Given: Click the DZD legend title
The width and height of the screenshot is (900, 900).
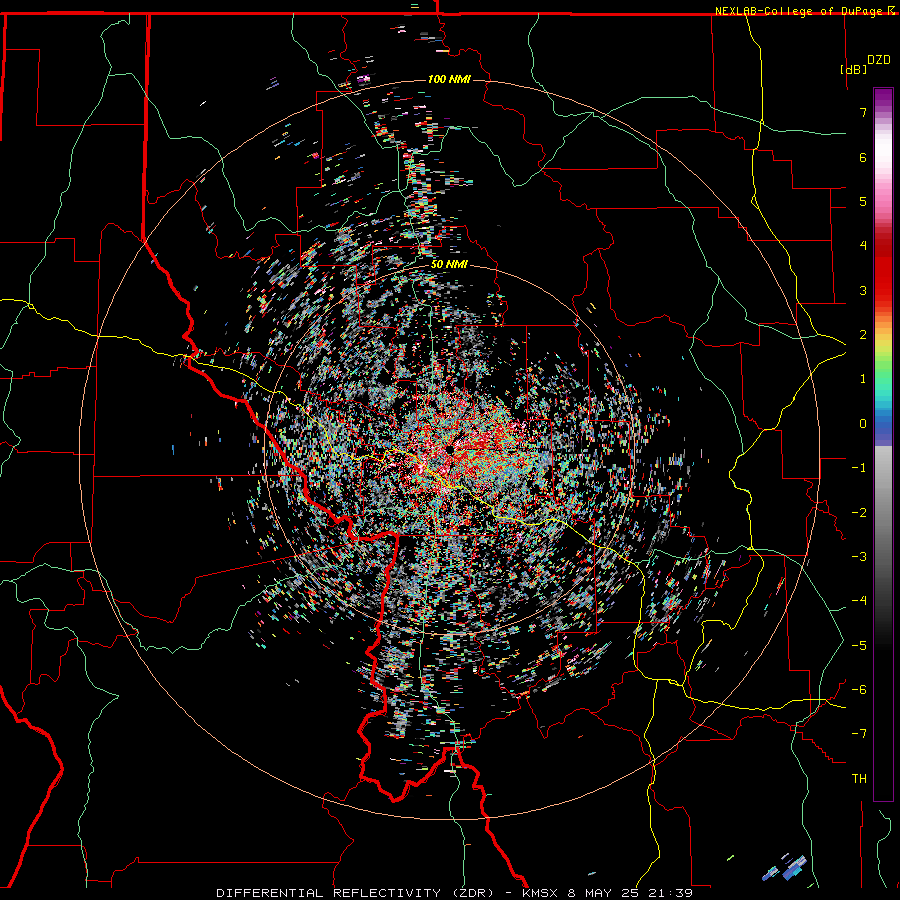Looking at the screenshot, I should (x=879, y=60).
